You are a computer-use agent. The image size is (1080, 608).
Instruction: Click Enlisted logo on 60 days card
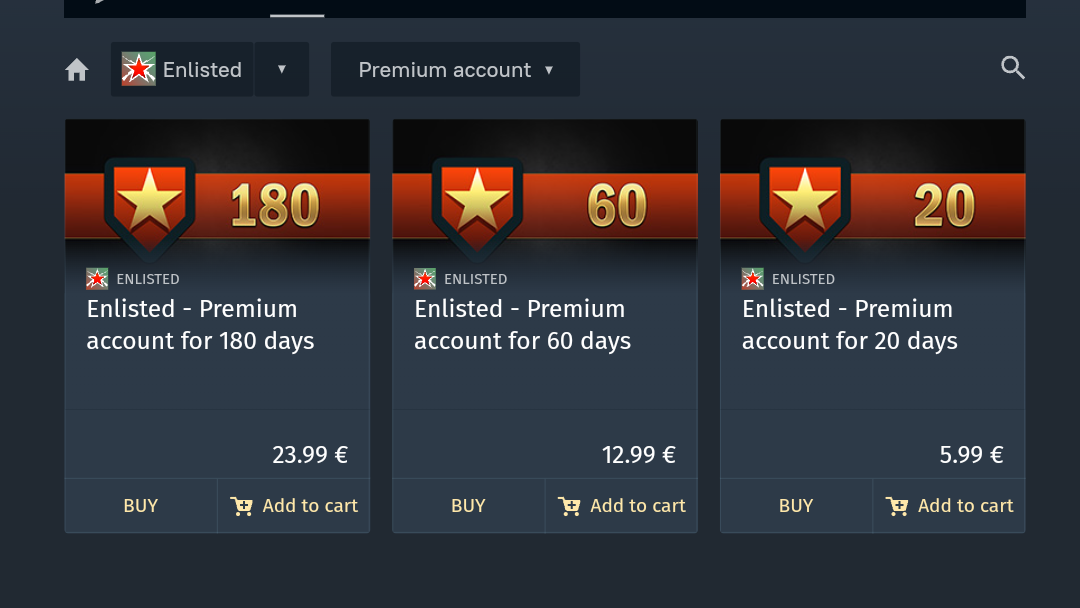tap(425, 279)
